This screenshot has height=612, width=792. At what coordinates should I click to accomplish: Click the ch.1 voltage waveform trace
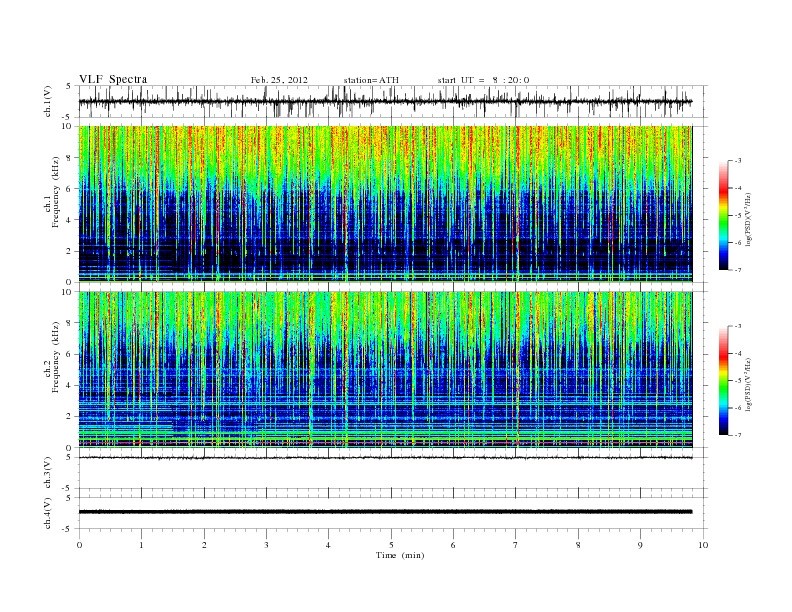click(385, 101)
